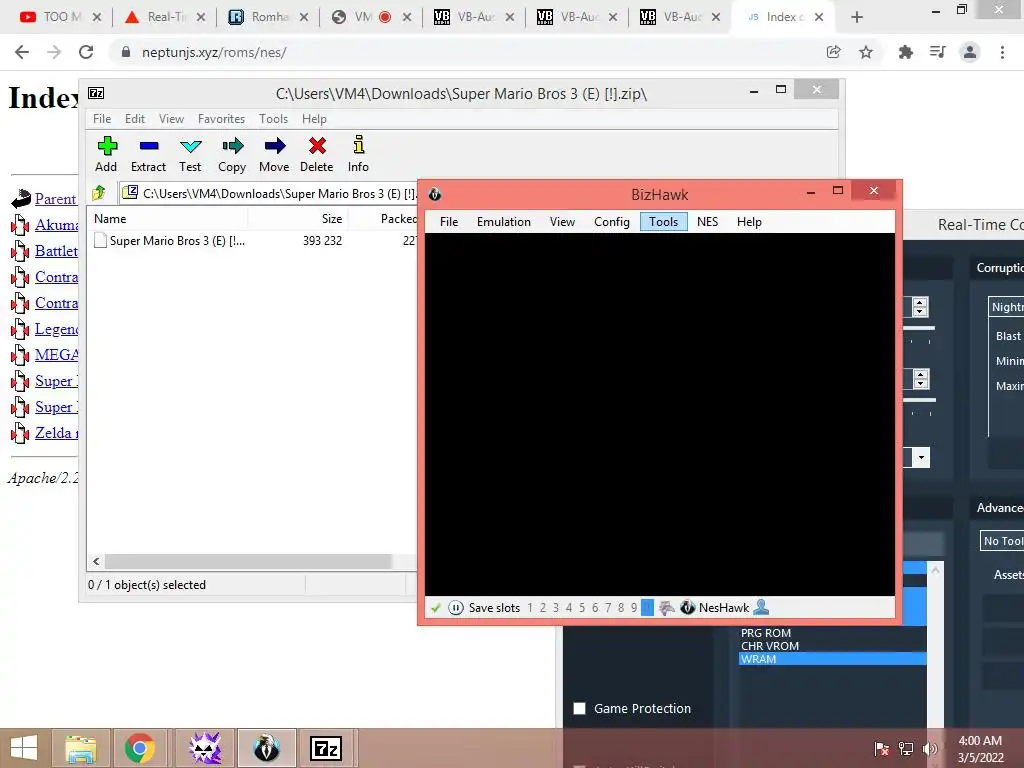Image resolution: width=1024 pixels, height=768 pixels.
Task: Open Chrome three-dot menu
Action: (1002, 52)
